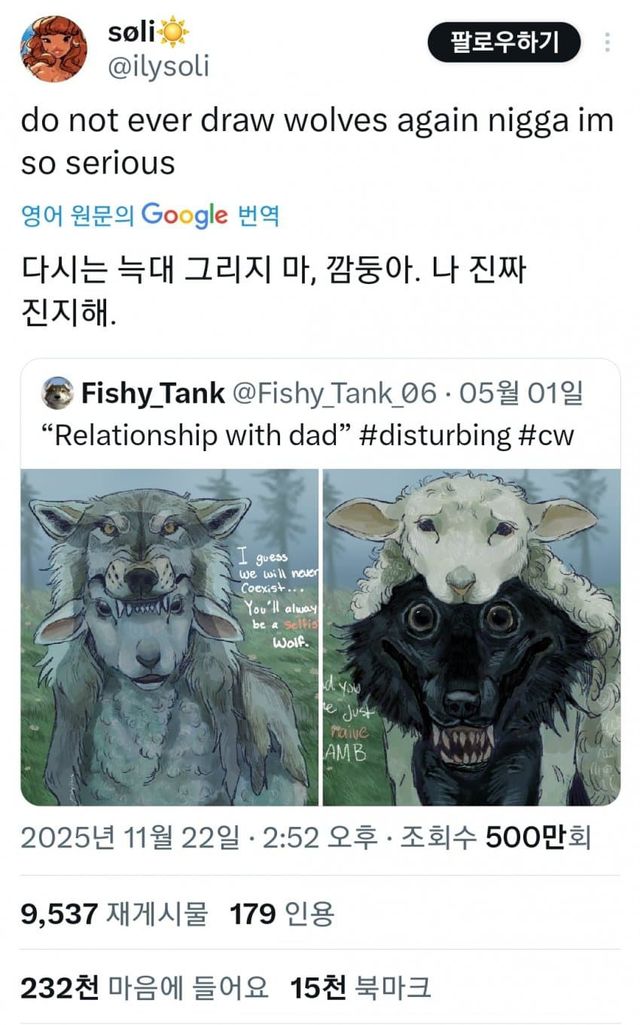The height and width of the screenshot is (1025, 640).
Task: Click the Google logo in translation notice
Action: 184,215
